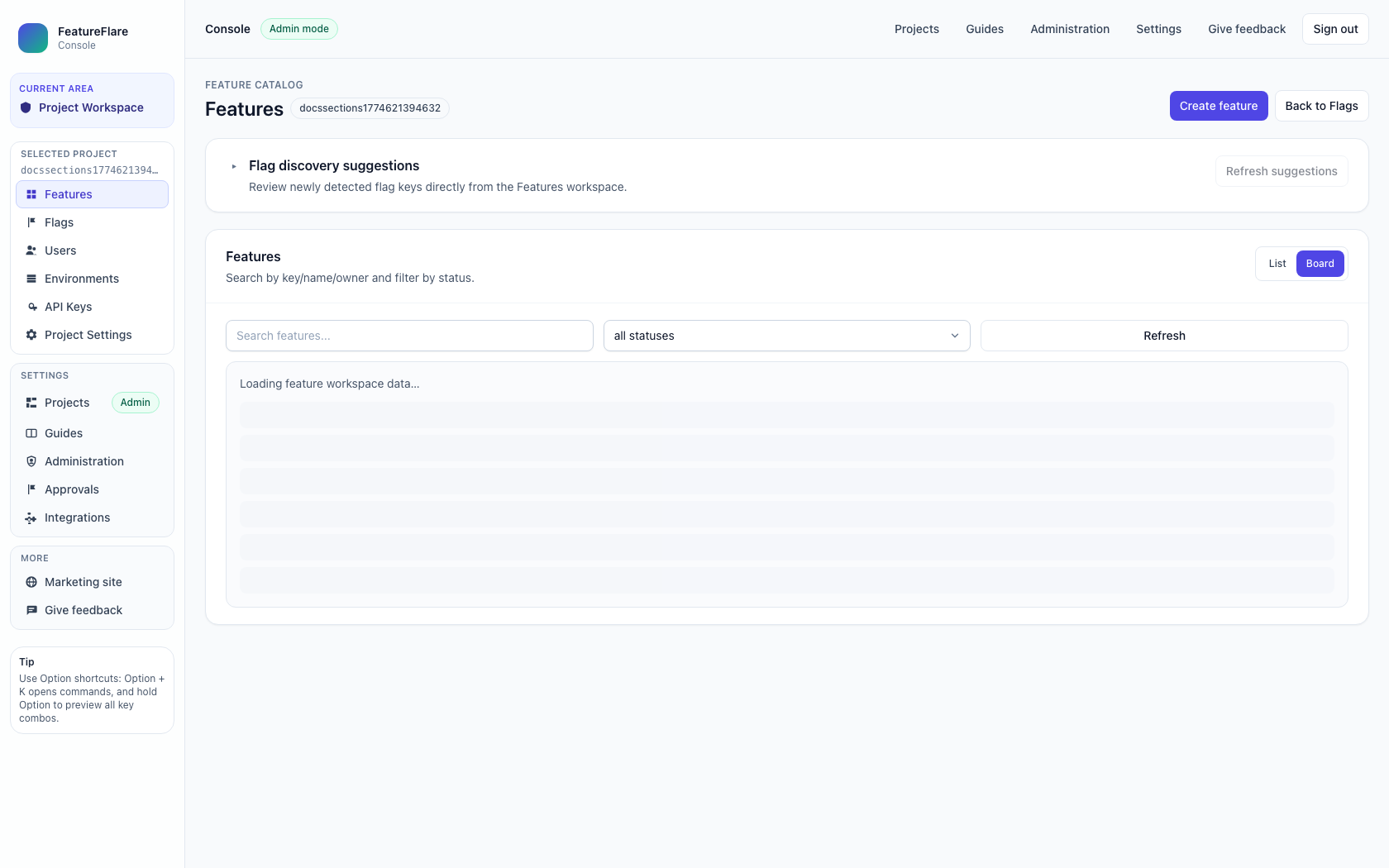Click the Guides book icon in sidebar

coord(31,433)
